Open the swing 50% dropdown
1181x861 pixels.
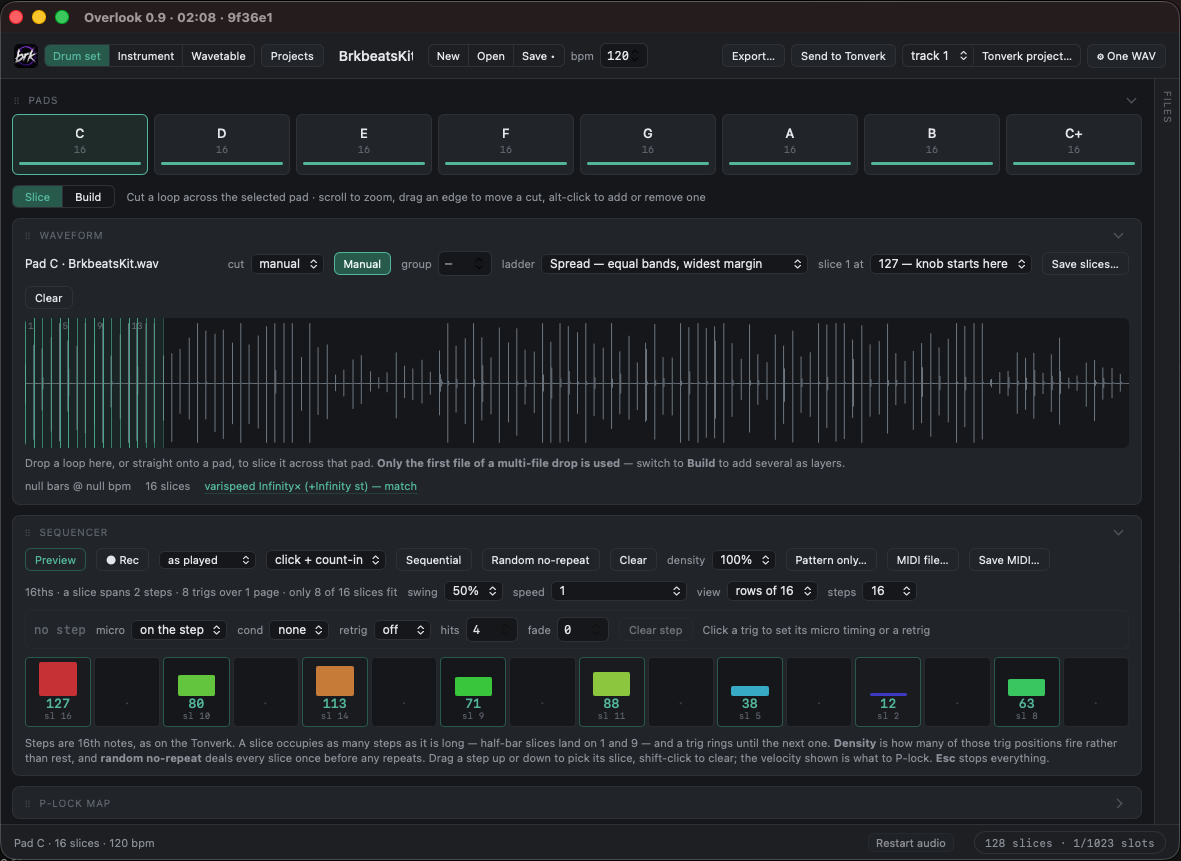(x=473, y=591)
